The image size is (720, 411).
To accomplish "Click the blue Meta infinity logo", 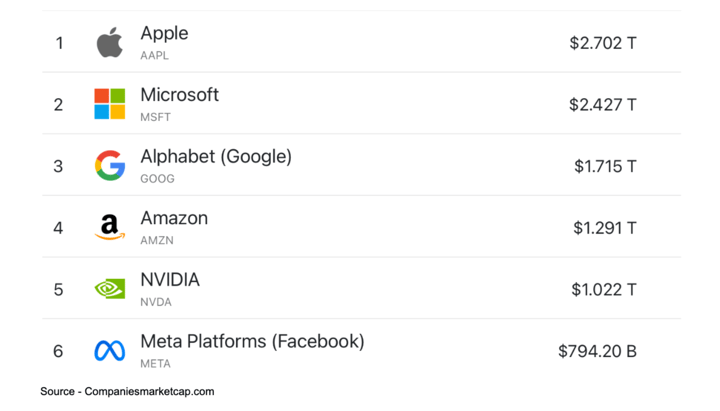I will click(x=109, y=351).
